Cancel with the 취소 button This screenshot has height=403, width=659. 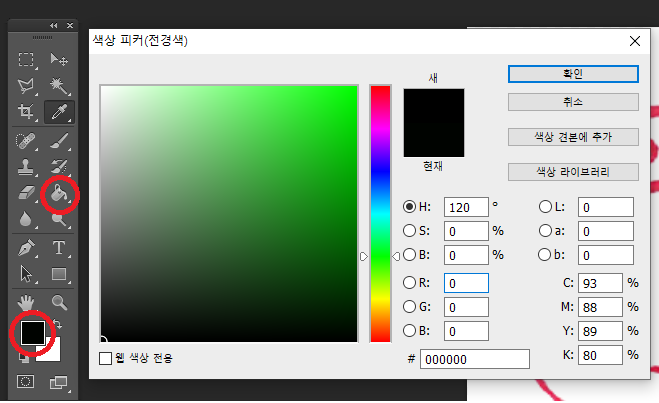573,102
